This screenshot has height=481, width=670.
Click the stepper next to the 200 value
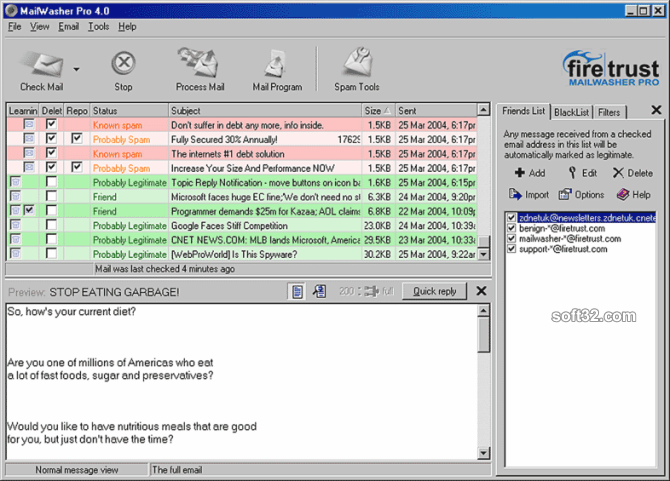(x=359, y=291)
